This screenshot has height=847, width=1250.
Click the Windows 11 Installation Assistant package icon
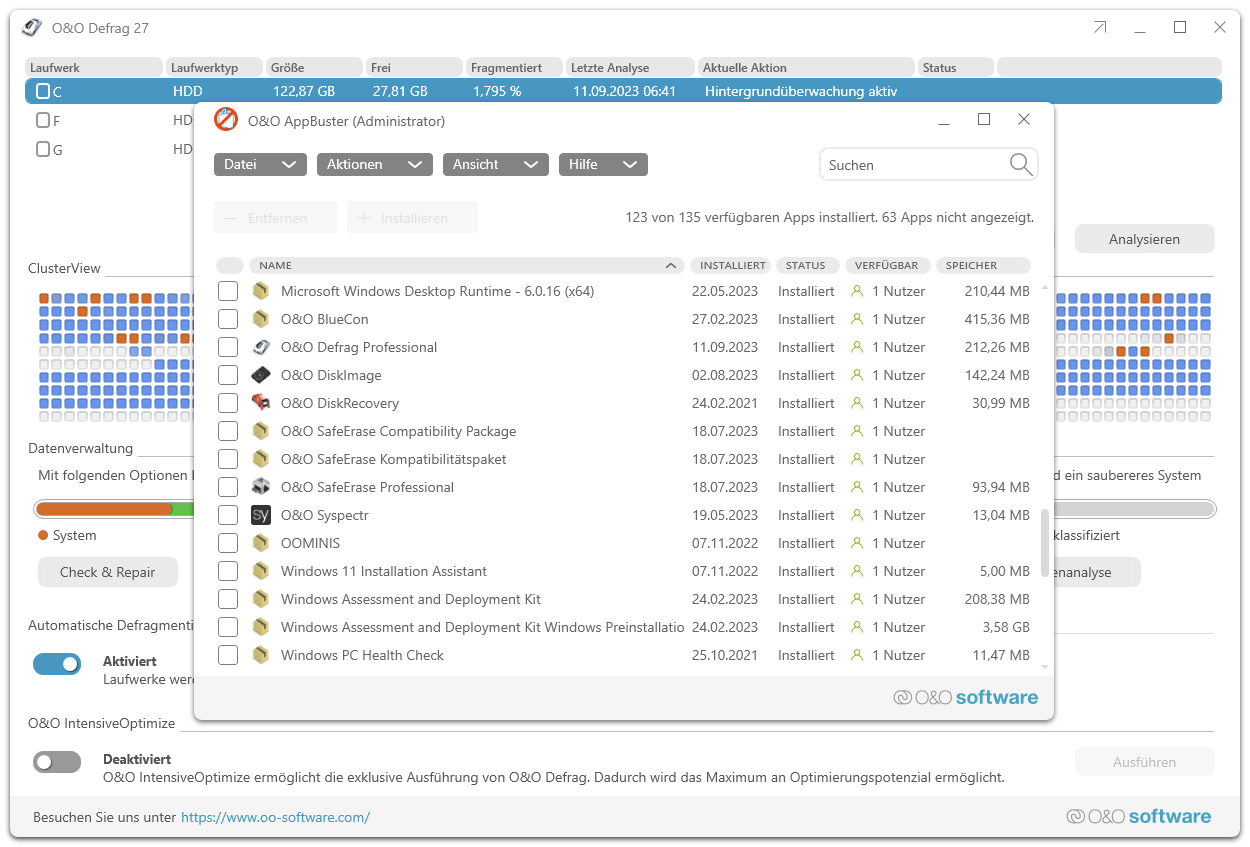[261, 571]
